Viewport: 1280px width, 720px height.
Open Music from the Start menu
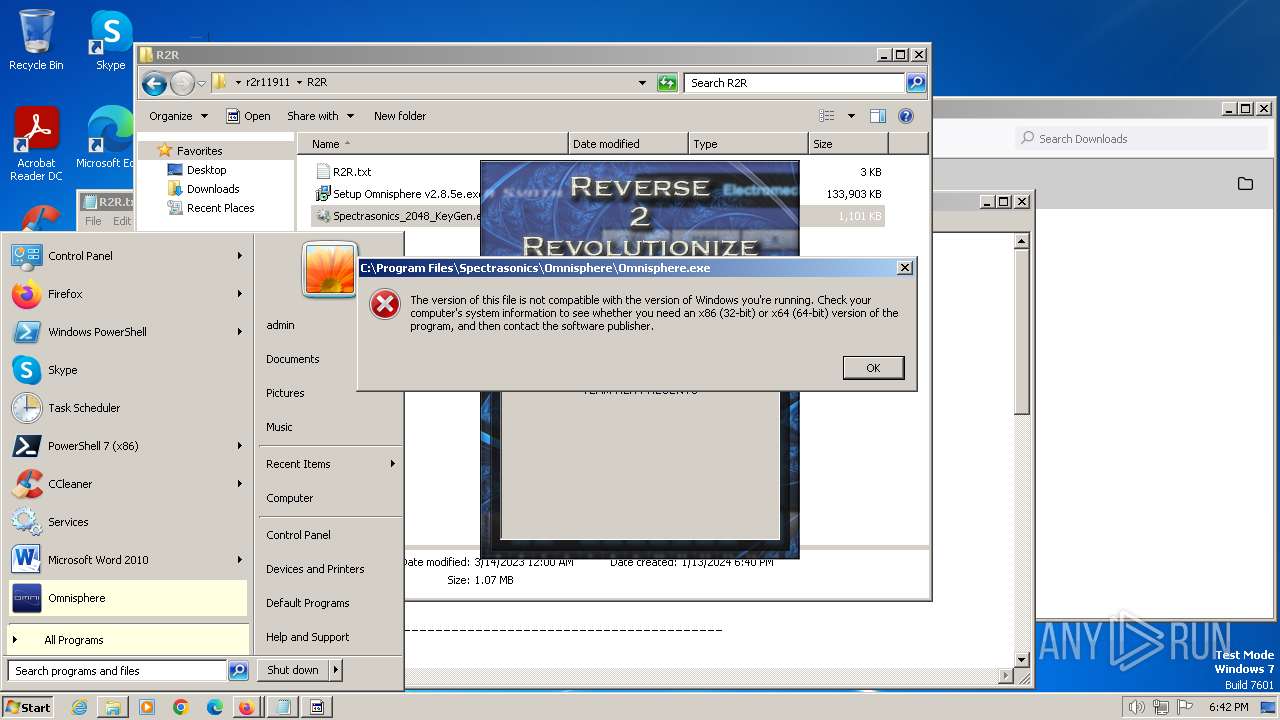(x=279, y=427)
